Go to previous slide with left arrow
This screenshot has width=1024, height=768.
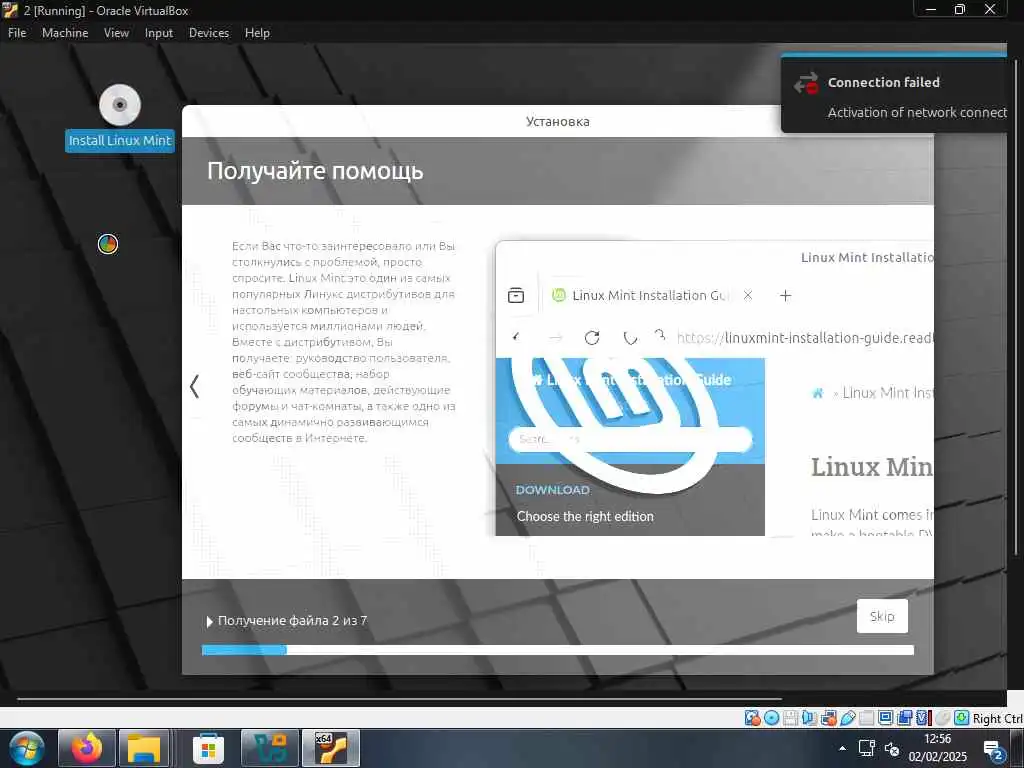(x=194, y=386)
